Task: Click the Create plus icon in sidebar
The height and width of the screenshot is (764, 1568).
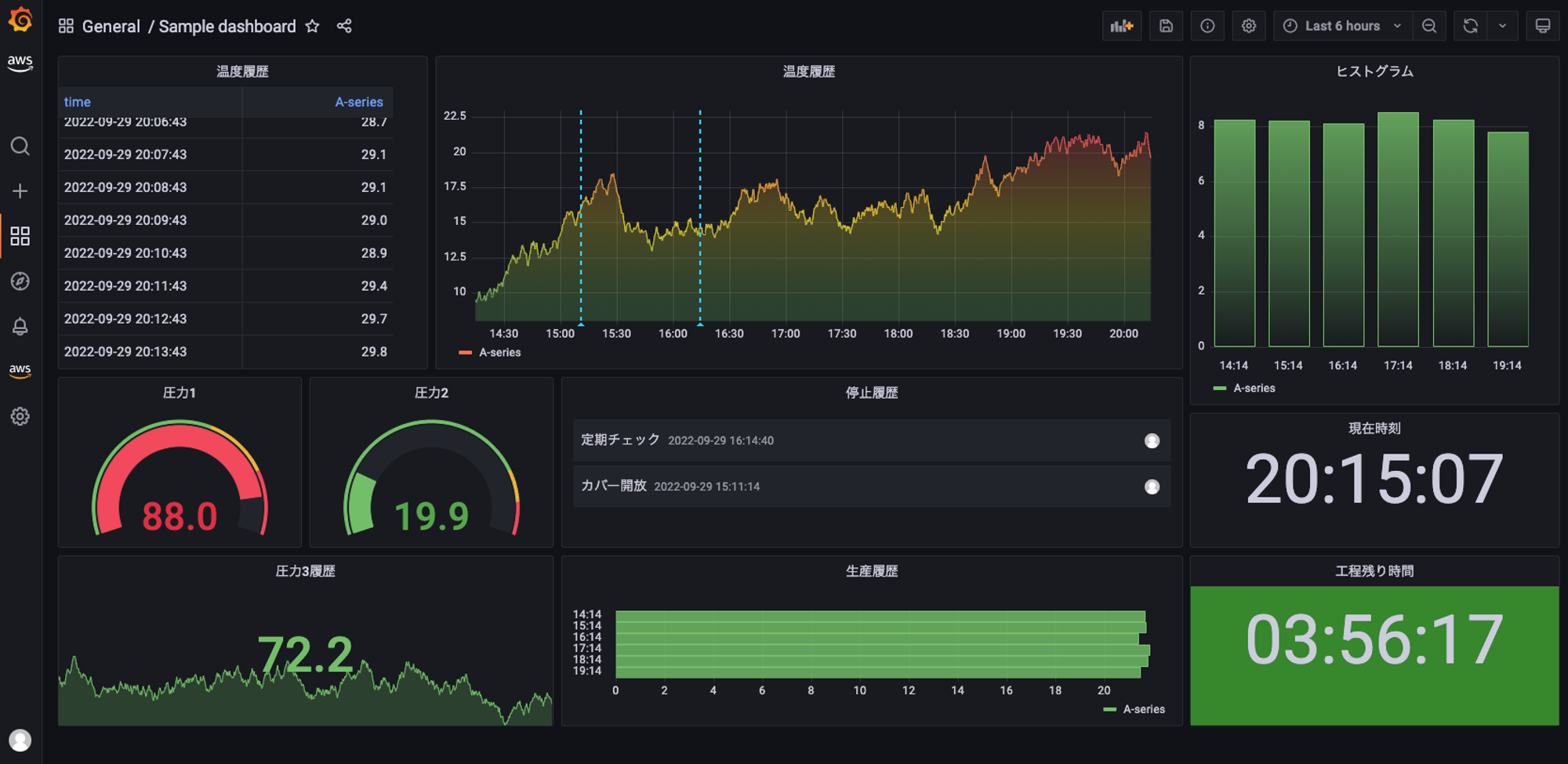Action: pos(20,191)
